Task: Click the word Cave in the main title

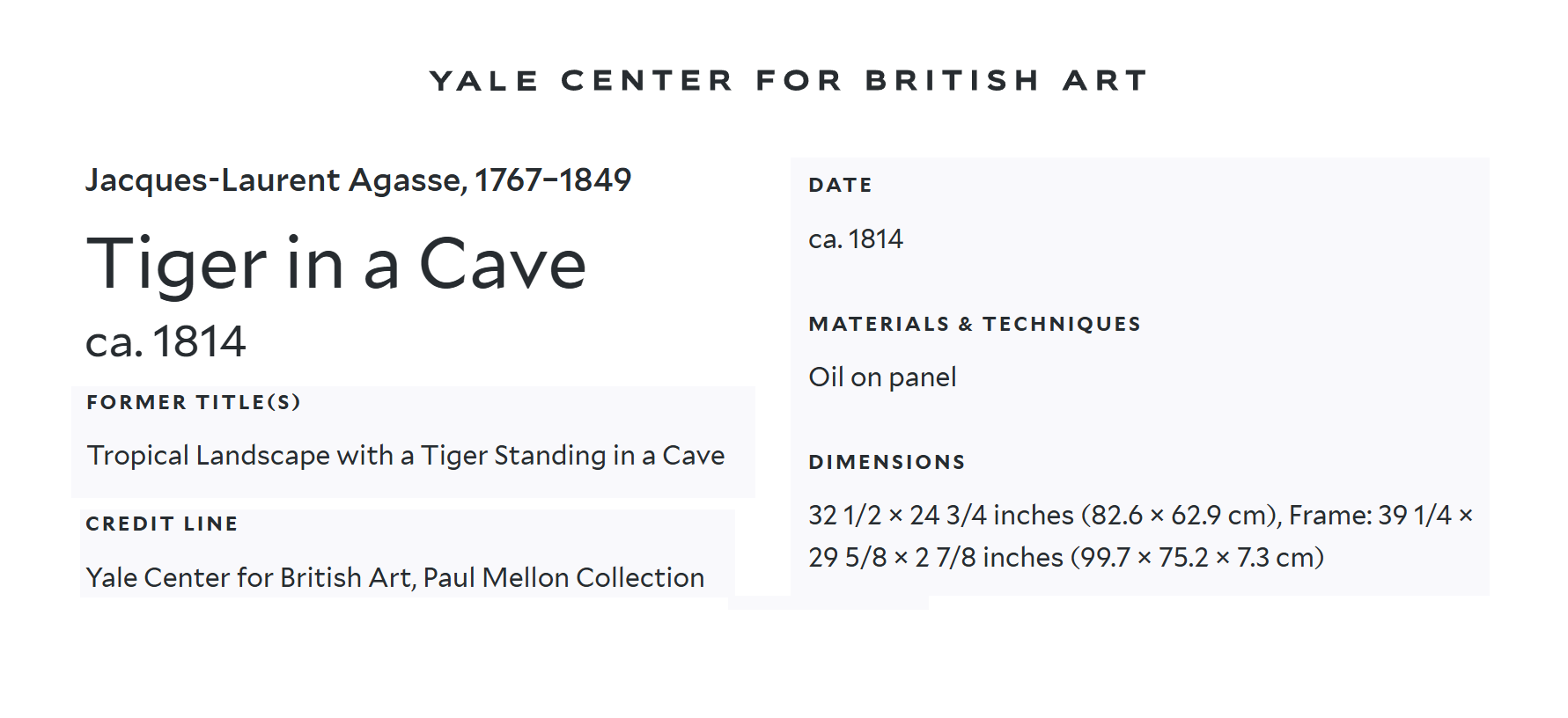Action: tap(502, 264)
